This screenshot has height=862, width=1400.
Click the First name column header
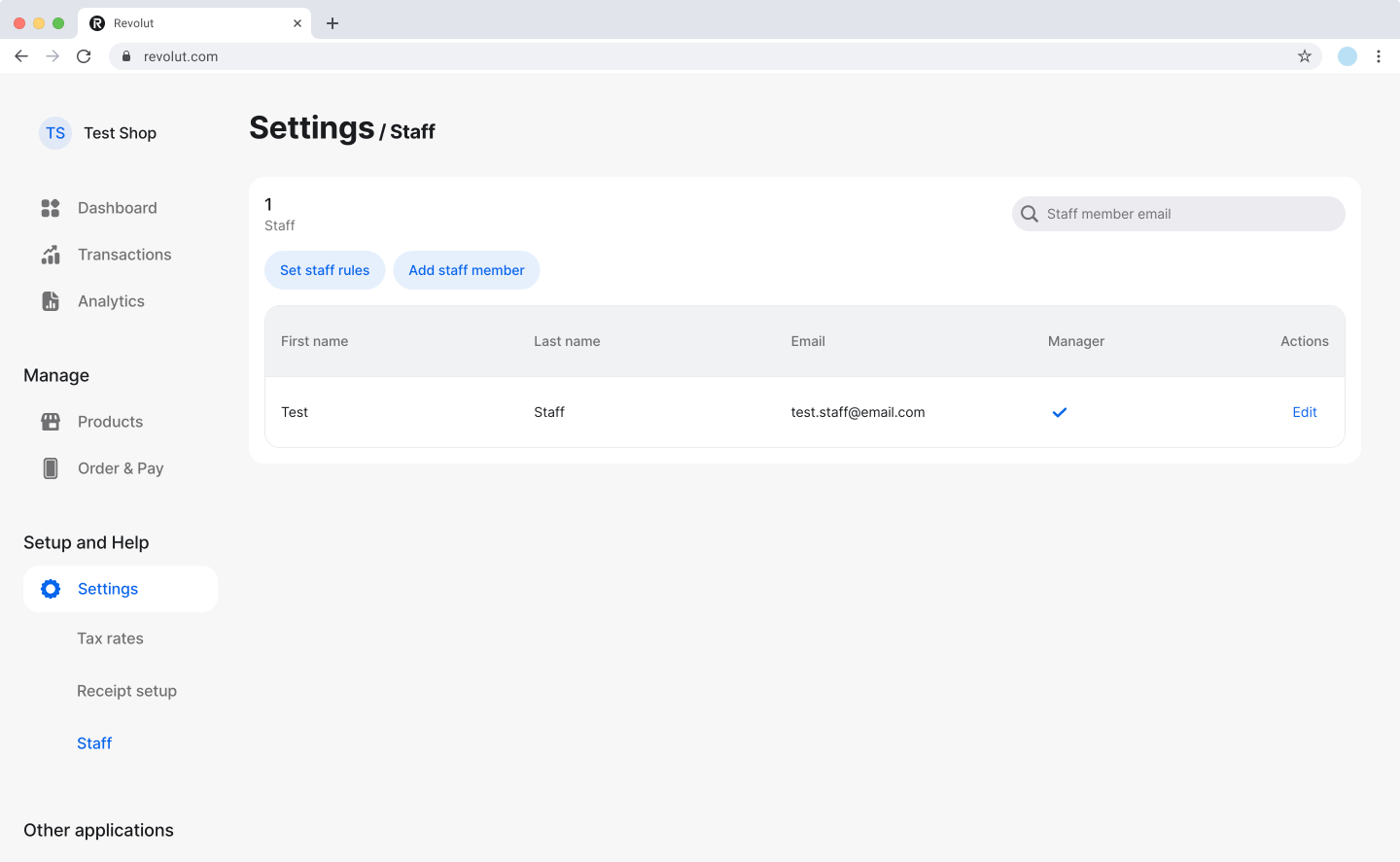[x=314, y=341]
